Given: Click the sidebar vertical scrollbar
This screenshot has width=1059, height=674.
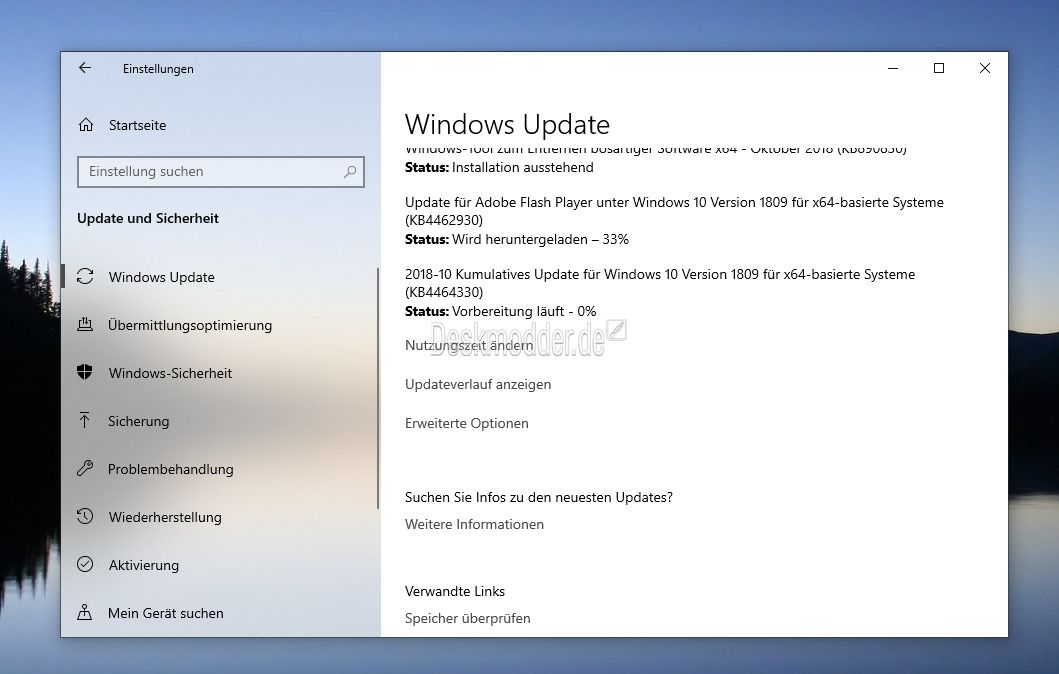Looking at the screenshot, I should 378,388.
